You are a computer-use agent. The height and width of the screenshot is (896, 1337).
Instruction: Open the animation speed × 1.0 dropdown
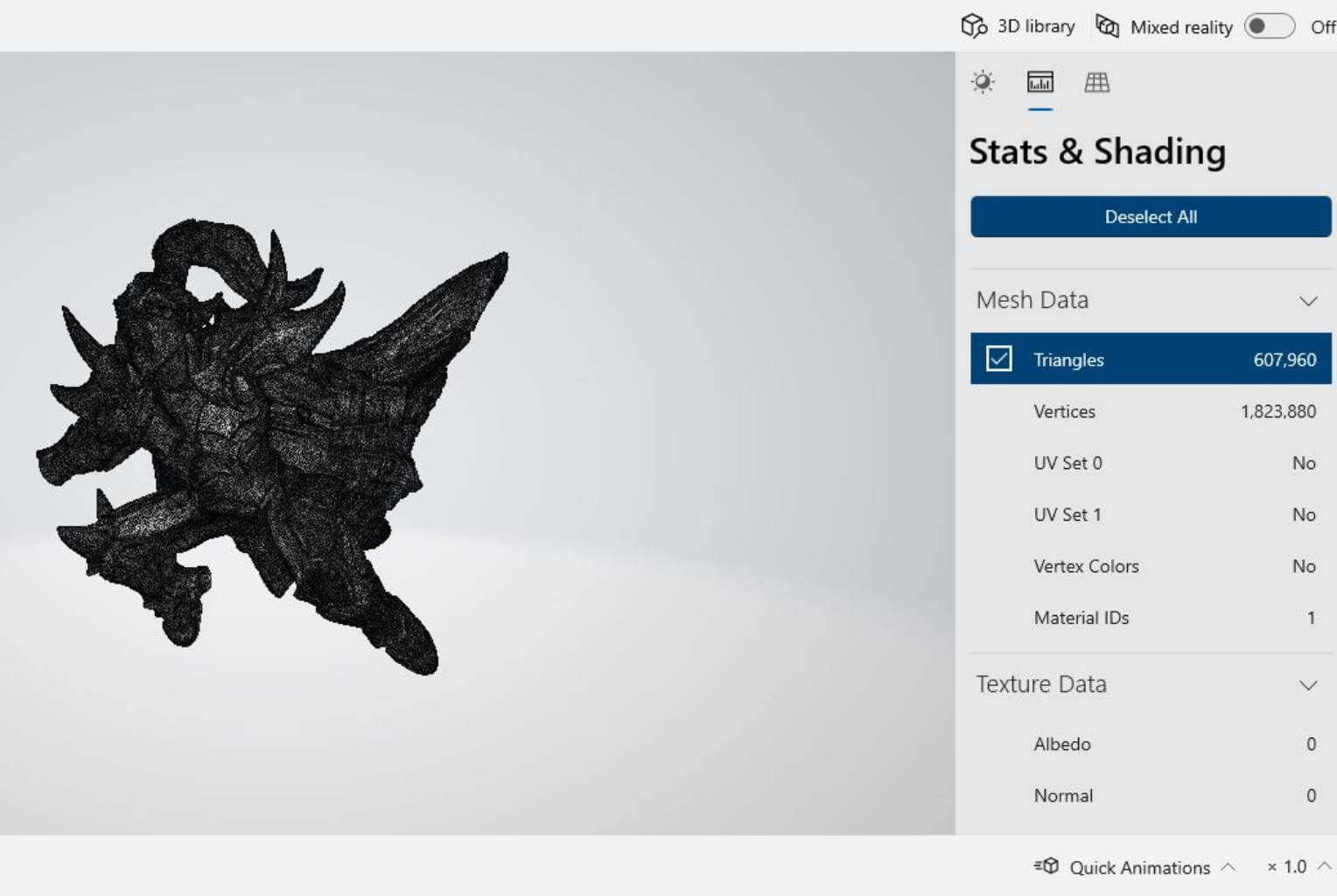coord(1297,866)
